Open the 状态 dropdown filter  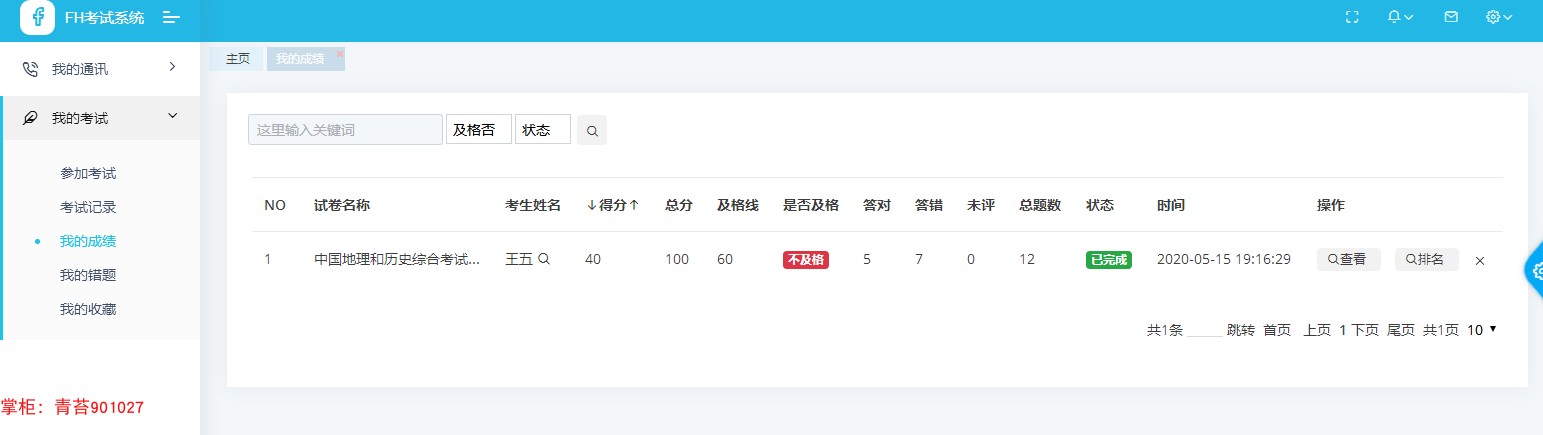[x=543, y=130]
